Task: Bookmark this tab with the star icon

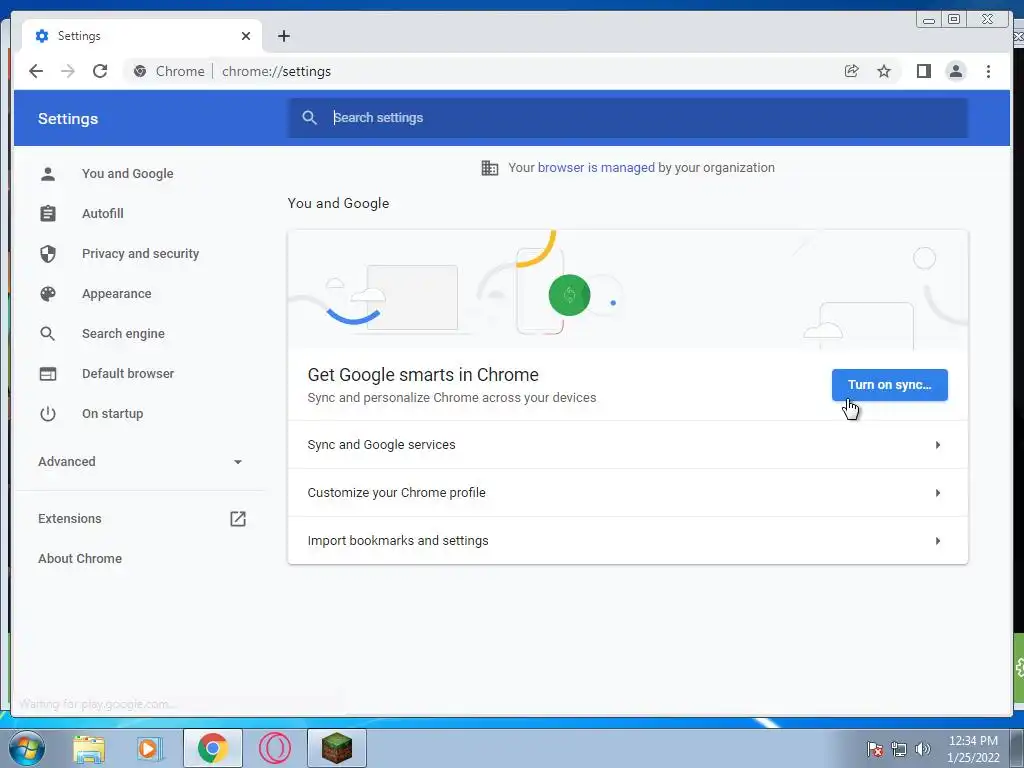Action: pos(884,71)
